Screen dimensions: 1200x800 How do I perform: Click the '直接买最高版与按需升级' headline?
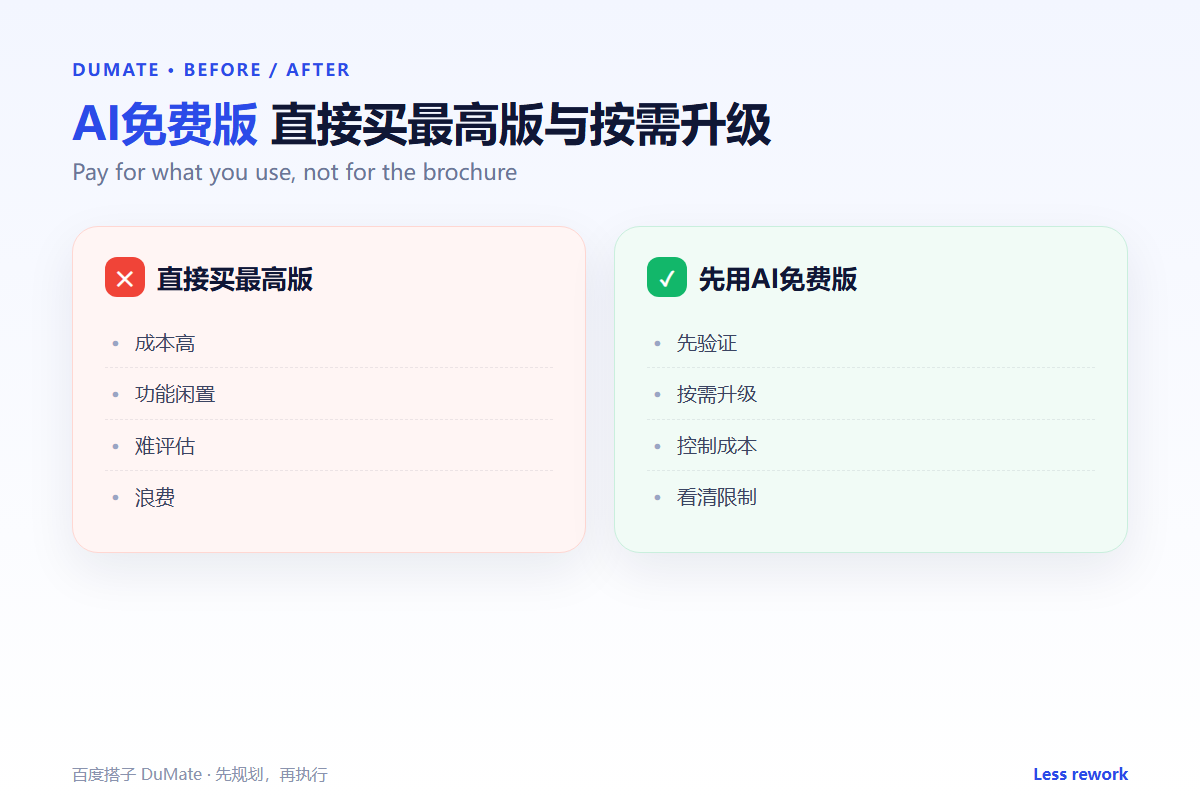point(520,125)
